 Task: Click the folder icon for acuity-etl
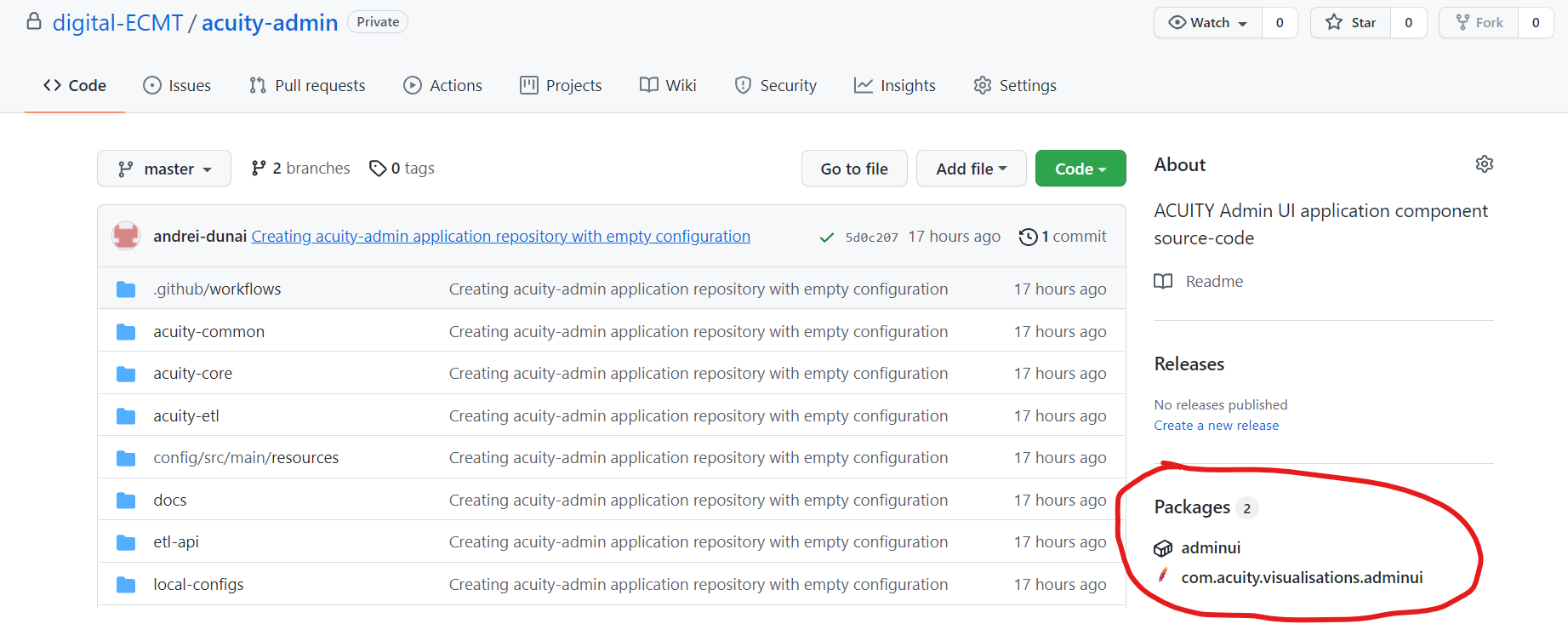(x=126, y=416)
